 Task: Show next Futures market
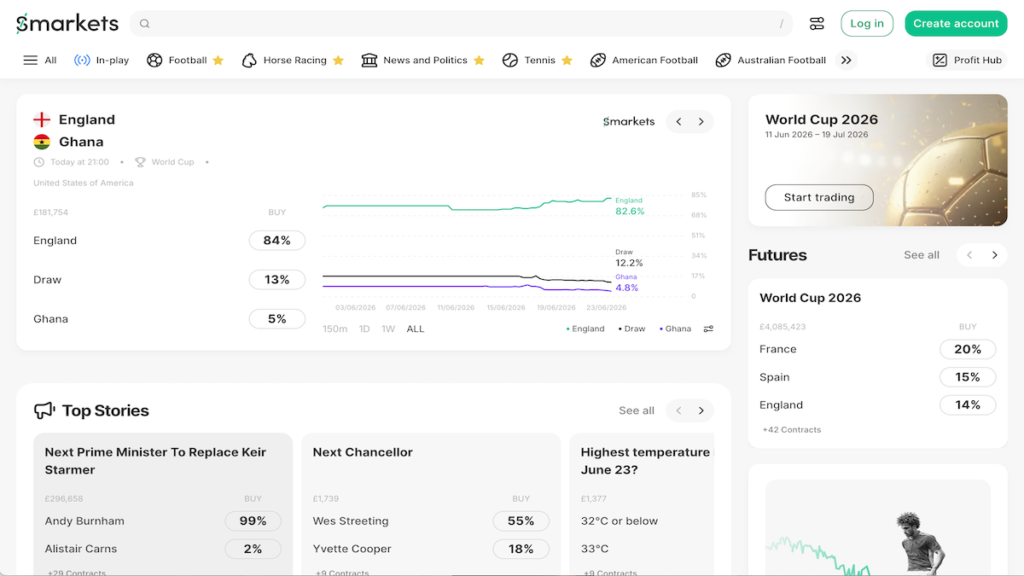995,255
